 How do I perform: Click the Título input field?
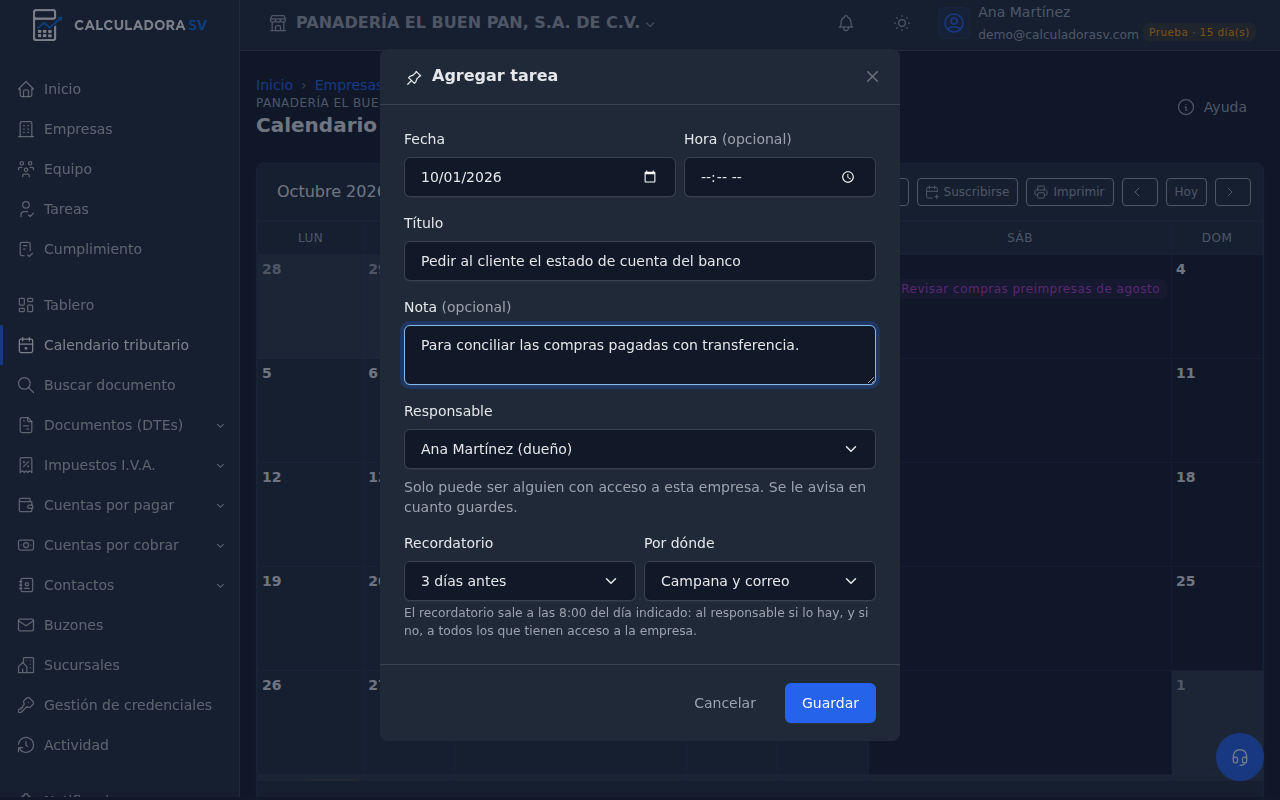[640, 261]
